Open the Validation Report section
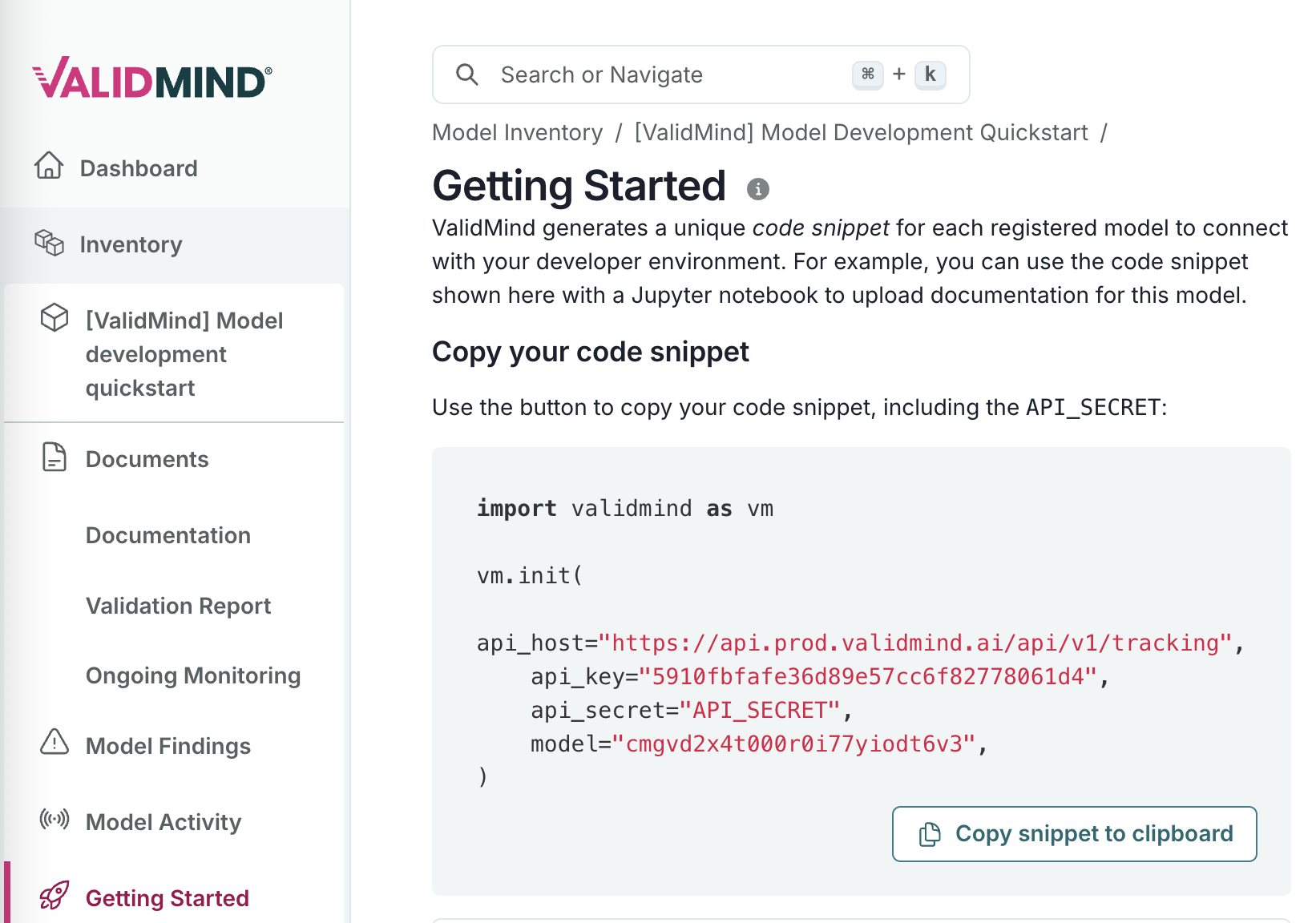The width and height of the screenshot is (1316, 923). (x=178, y=606)
